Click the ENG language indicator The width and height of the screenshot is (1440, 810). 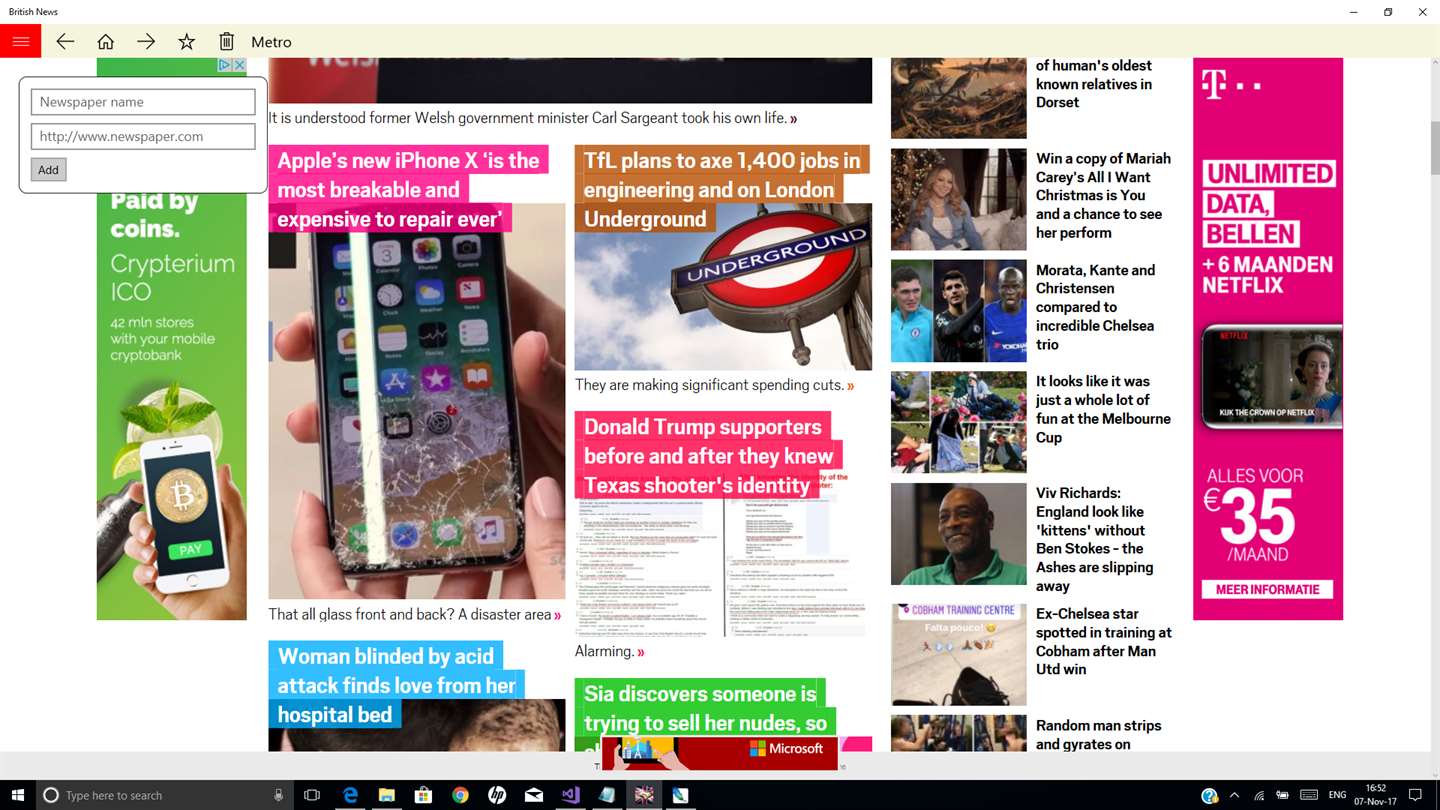1338,795
